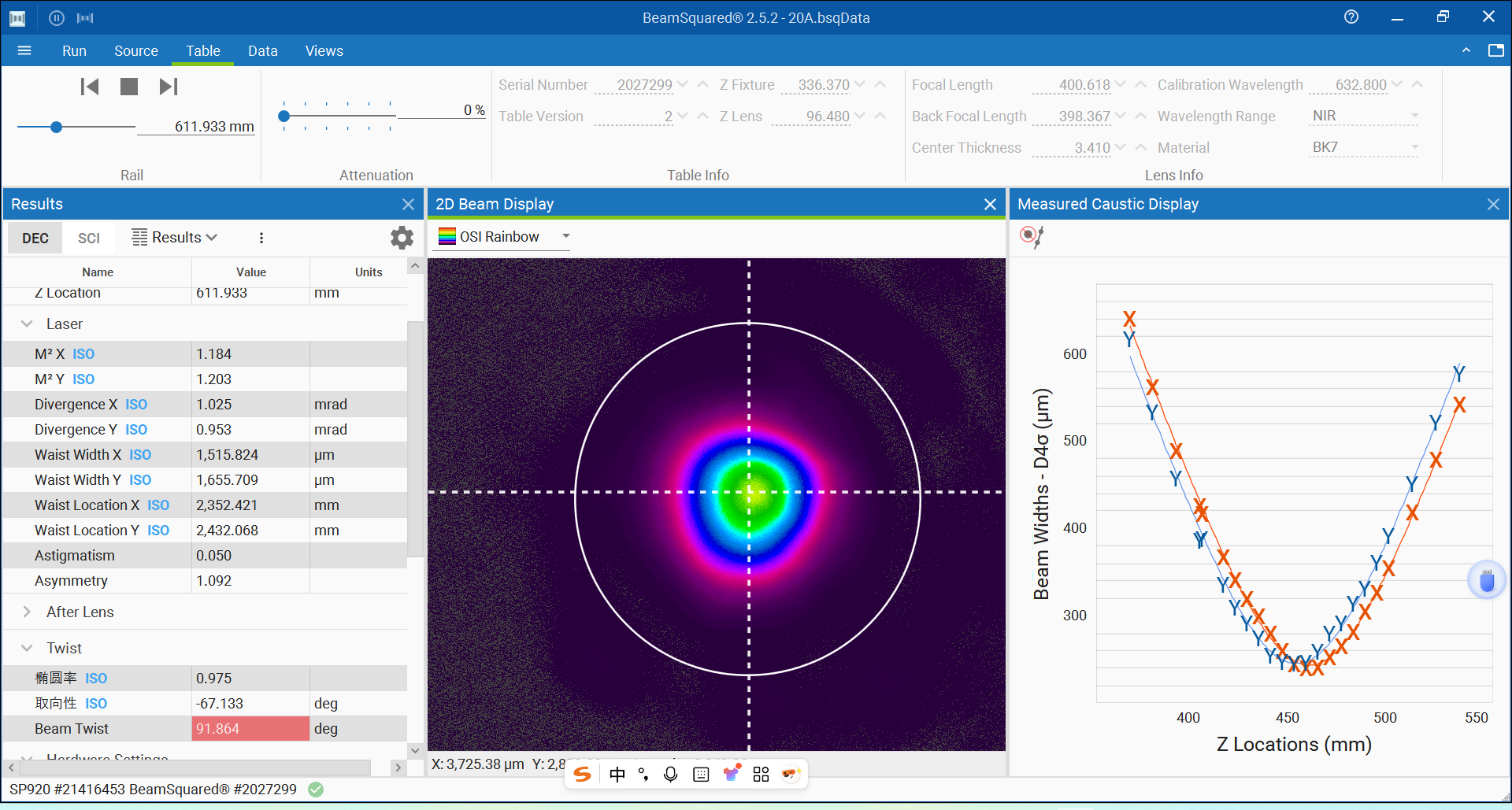The height and width of the screenshot is (810, 1512).
Task: Open the help question mark icon
Action: 1351,17
